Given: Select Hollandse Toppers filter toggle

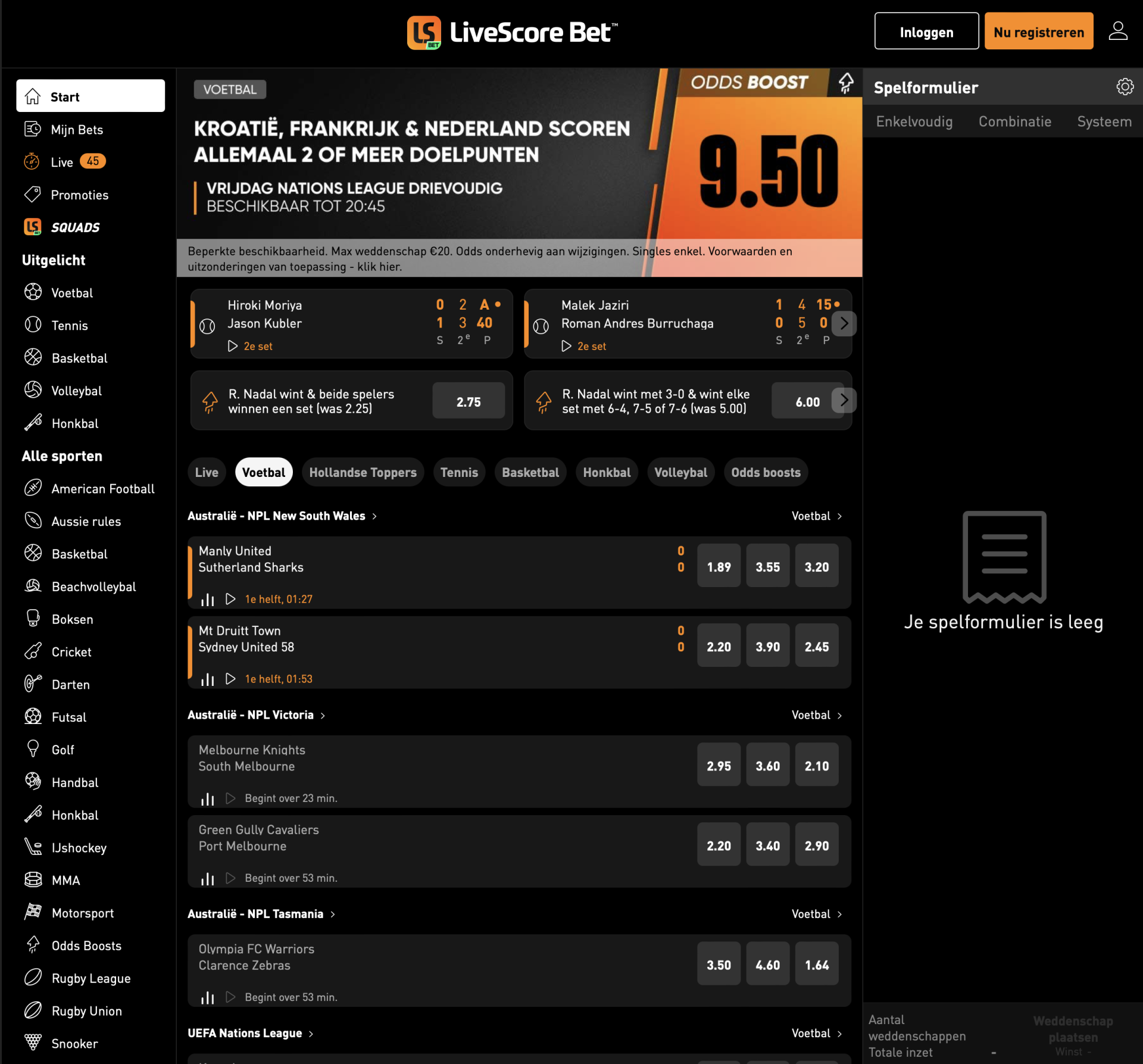Looking at the screenshot, I should point(362,472).
